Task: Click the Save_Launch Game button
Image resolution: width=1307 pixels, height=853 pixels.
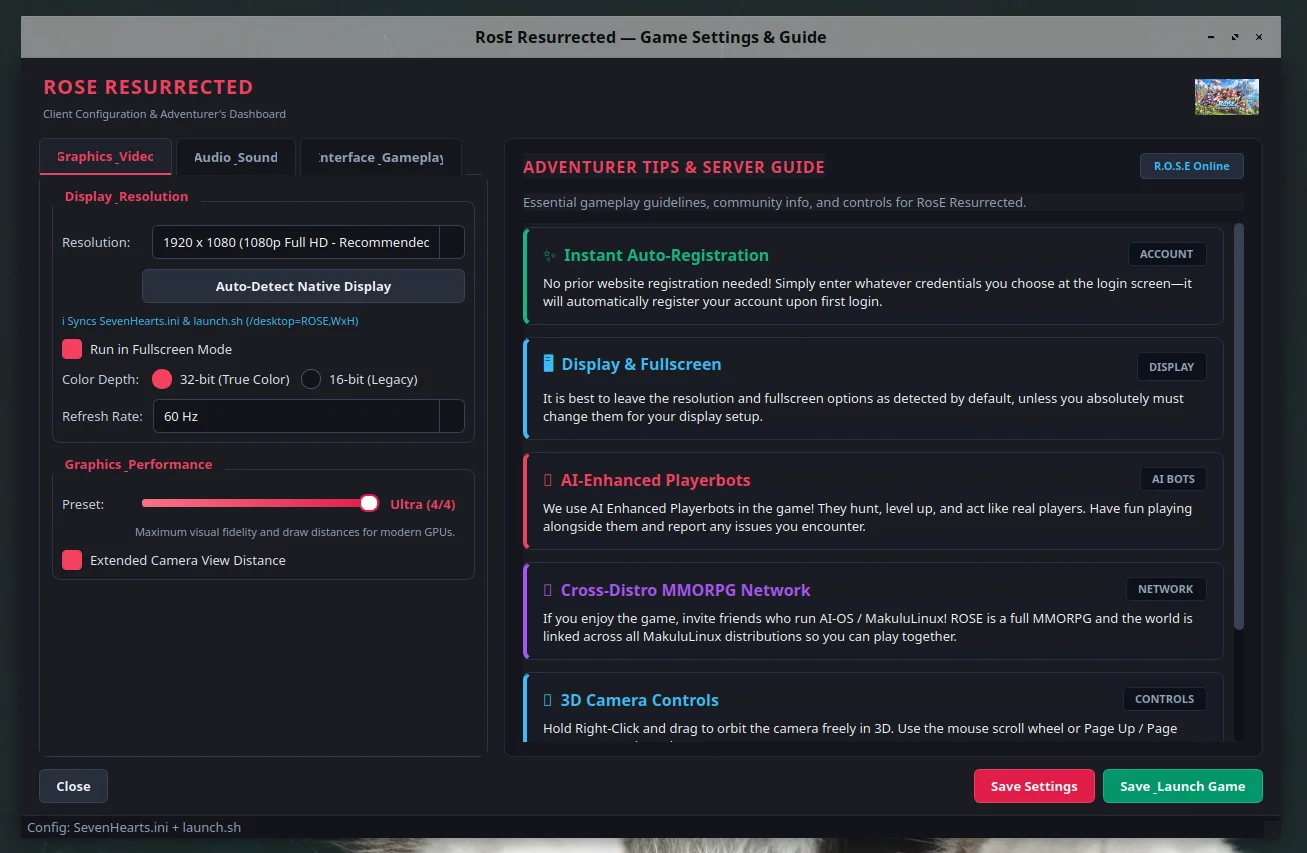Action: coord(1183,786)
